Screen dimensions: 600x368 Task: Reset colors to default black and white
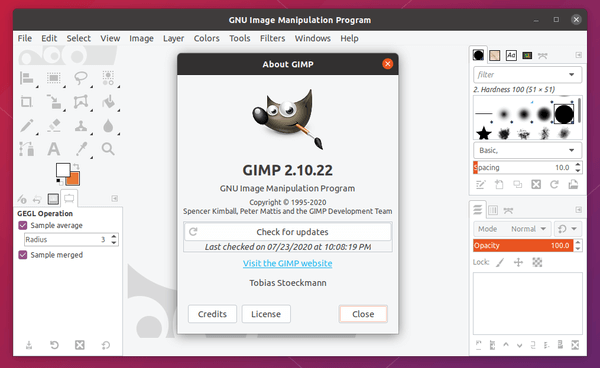(59, 182)
